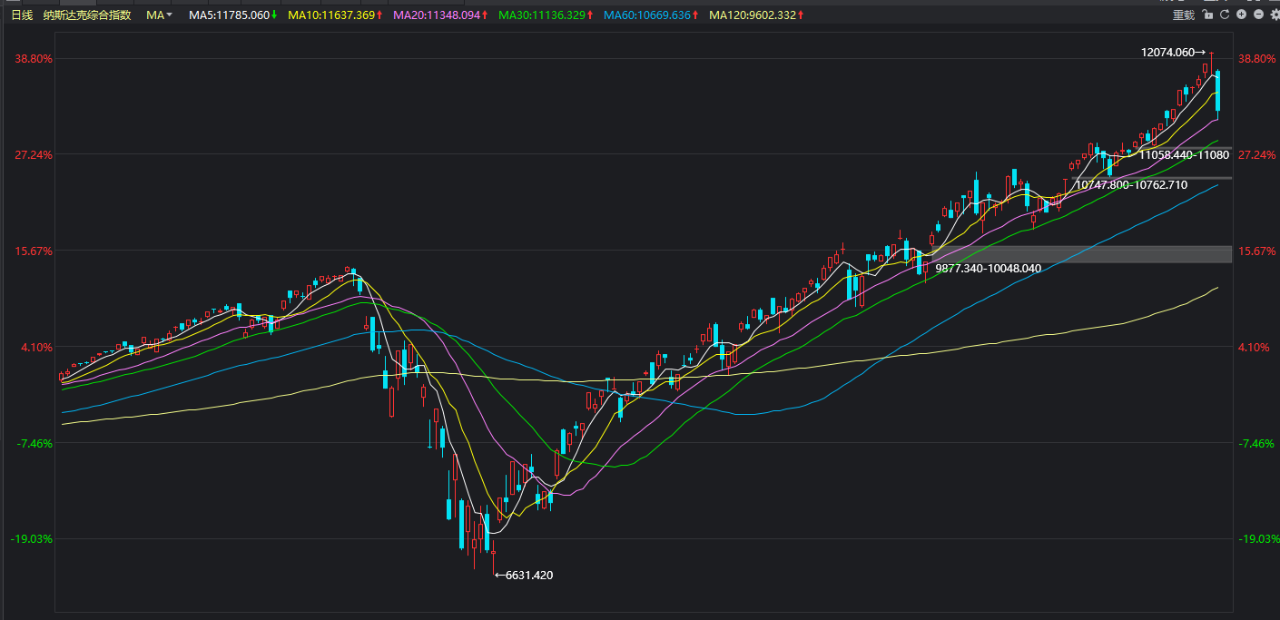Click the gray 9877-10048 gap zone band
Screen dimensions: 1280x620
pyautogui.click(x=1080, y=254)
